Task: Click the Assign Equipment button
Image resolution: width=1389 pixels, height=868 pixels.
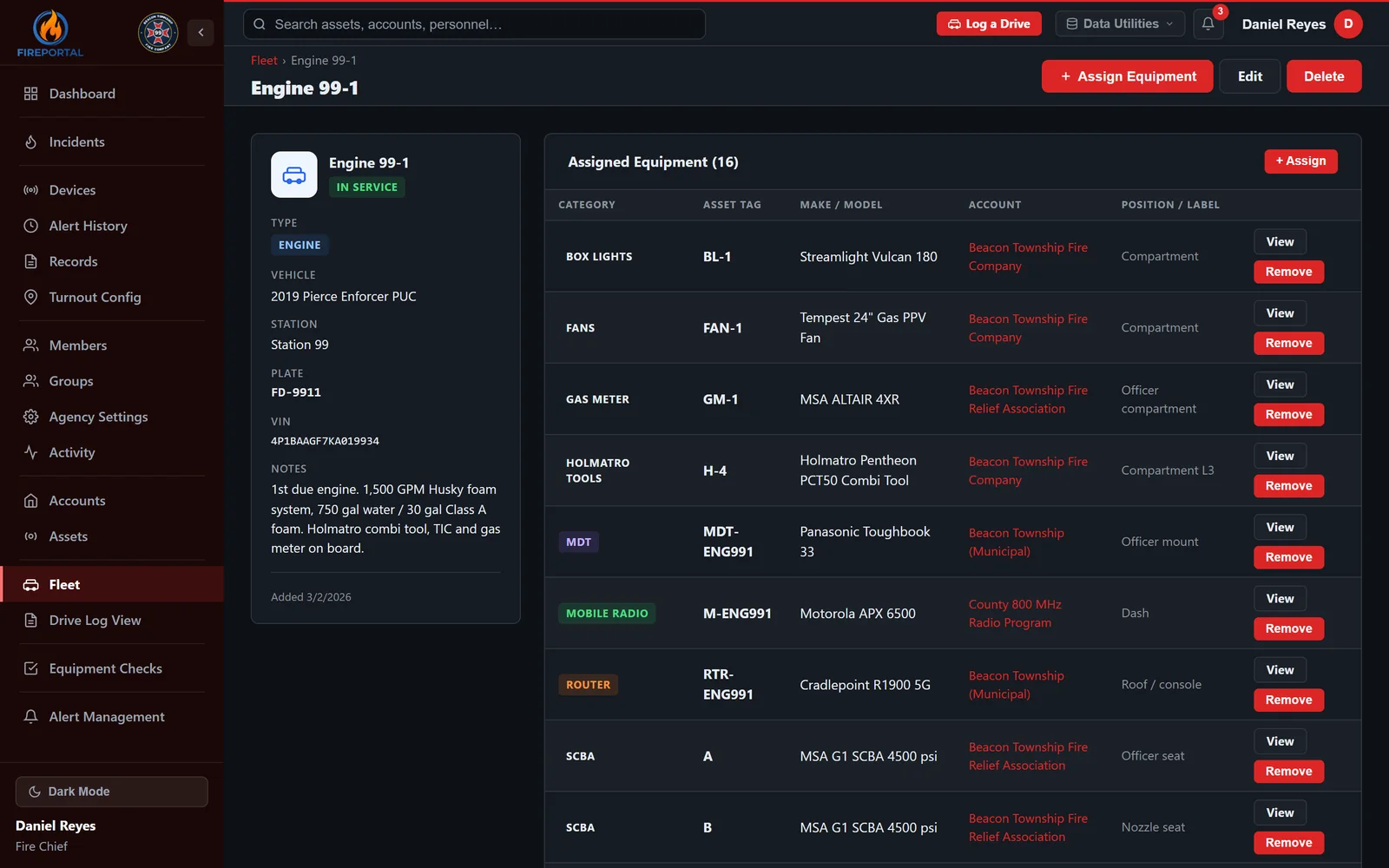Action: (1127, 76)
